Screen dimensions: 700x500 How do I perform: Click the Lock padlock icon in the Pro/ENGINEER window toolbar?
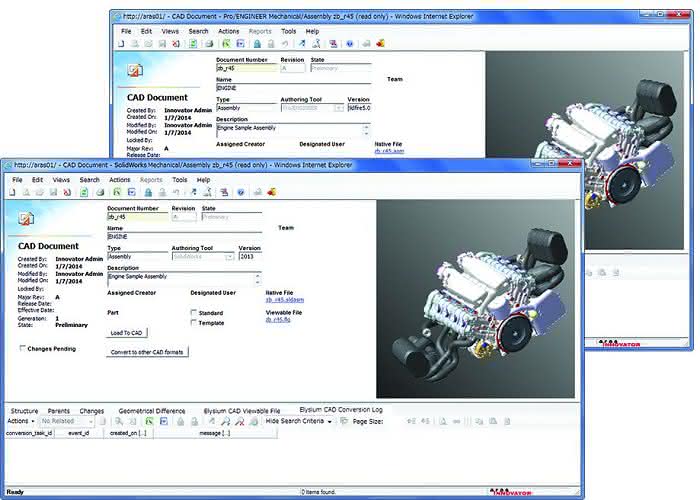[257, 44]
